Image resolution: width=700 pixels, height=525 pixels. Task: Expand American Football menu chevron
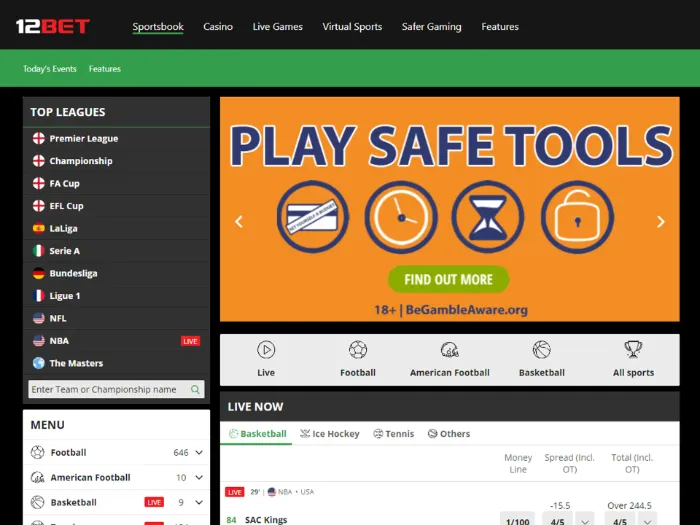point(199,477)
